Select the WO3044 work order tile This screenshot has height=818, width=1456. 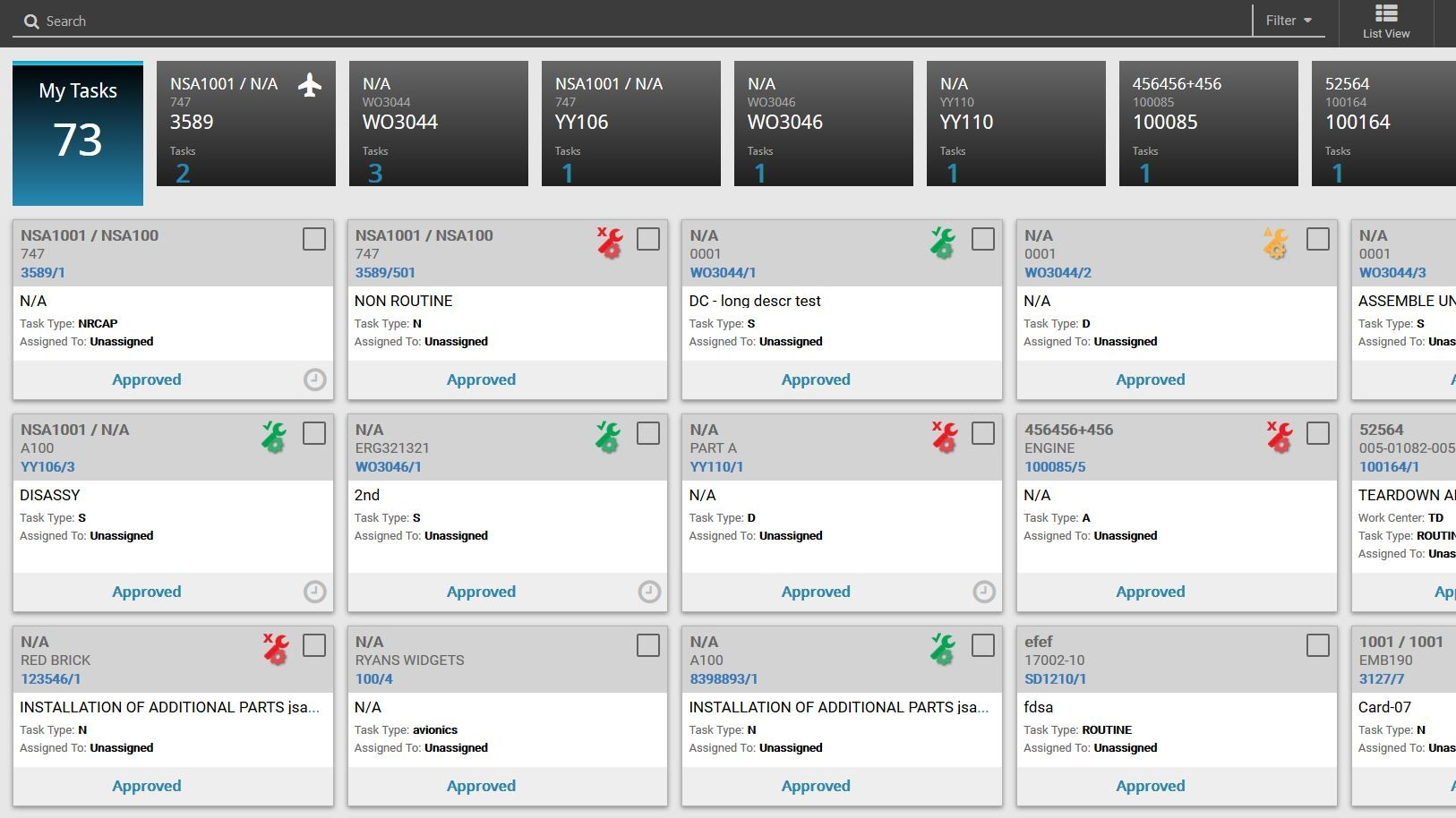(438, 124)
